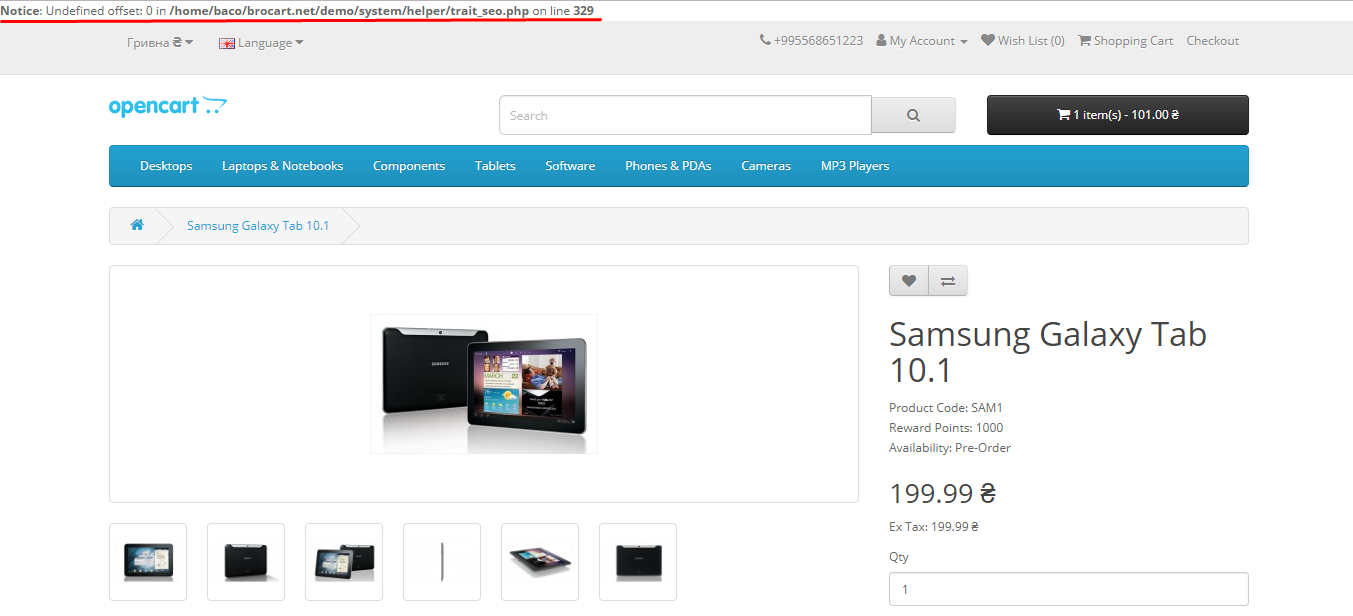
Task: Click phone number +995568651223
Action: coord(818,41)
